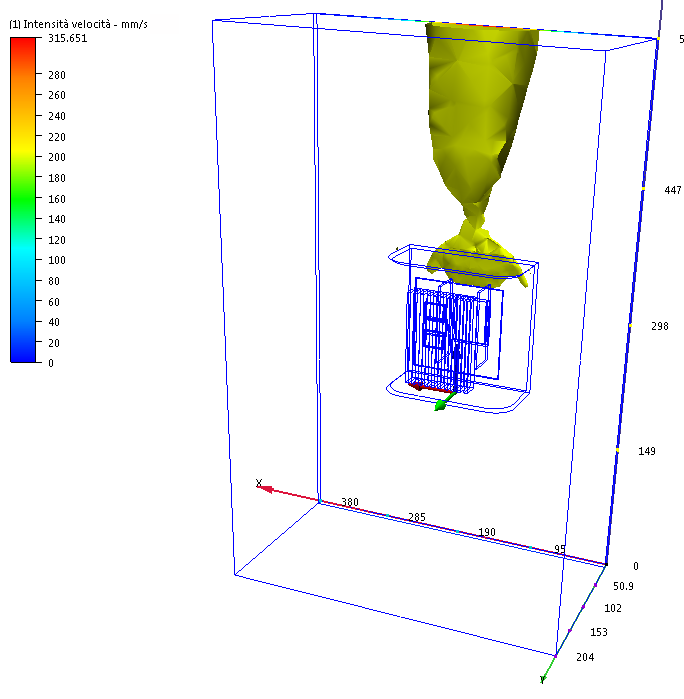Click the 447 marker on the vertical axis
Image resolution: width=684 pixels, height=699 pixels.
[x=673, y=190]
